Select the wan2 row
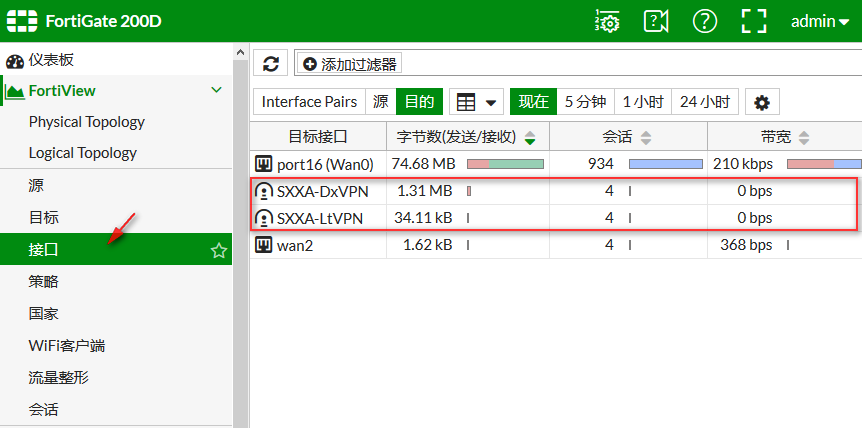 [556, 245]
